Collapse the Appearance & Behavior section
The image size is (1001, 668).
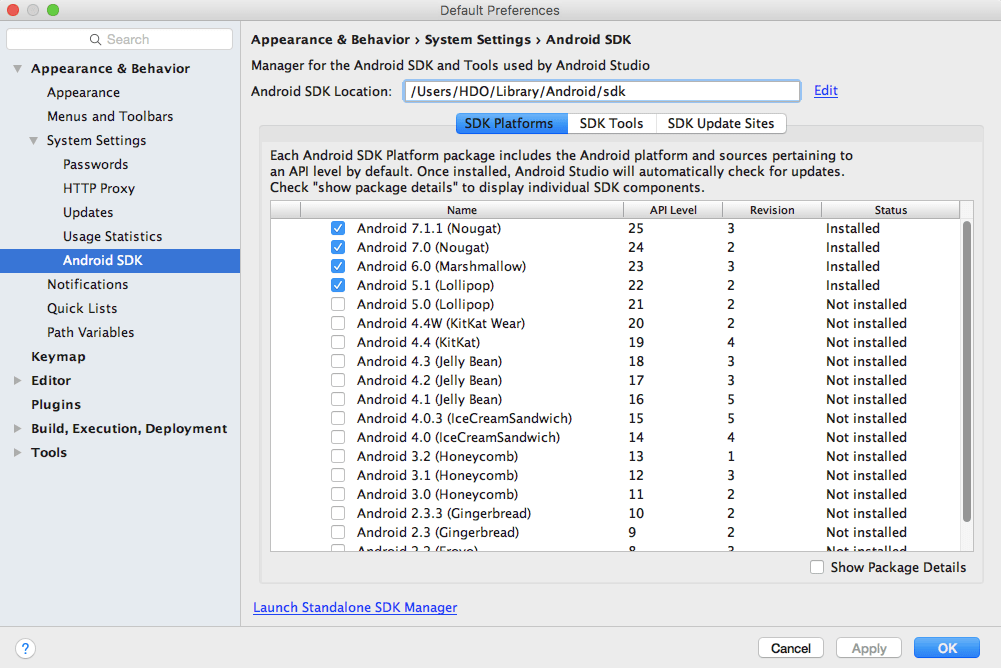click(18, 68)
